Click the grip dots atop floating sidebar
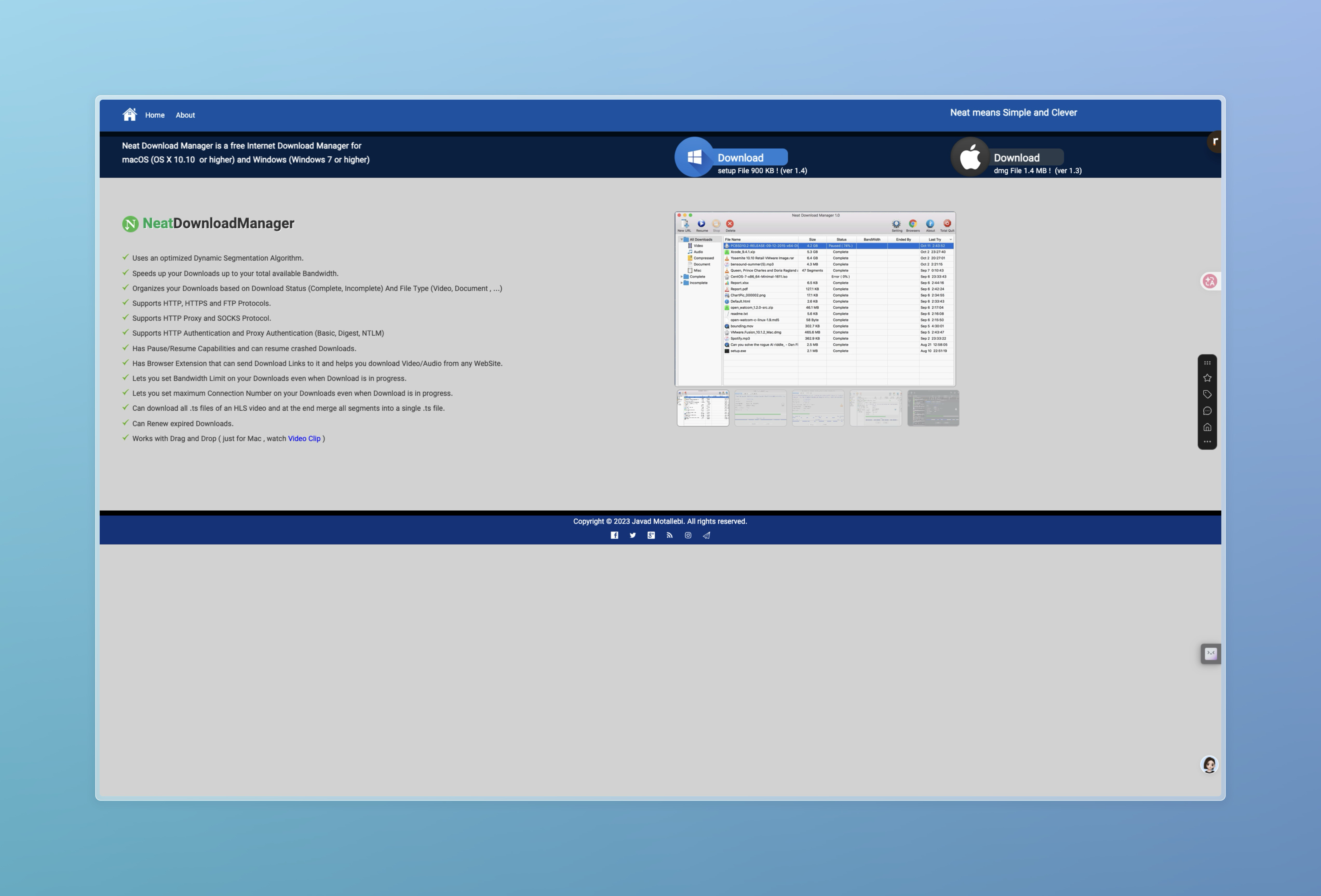This screenshot has width=1321, height=896. pos(1207,363)
